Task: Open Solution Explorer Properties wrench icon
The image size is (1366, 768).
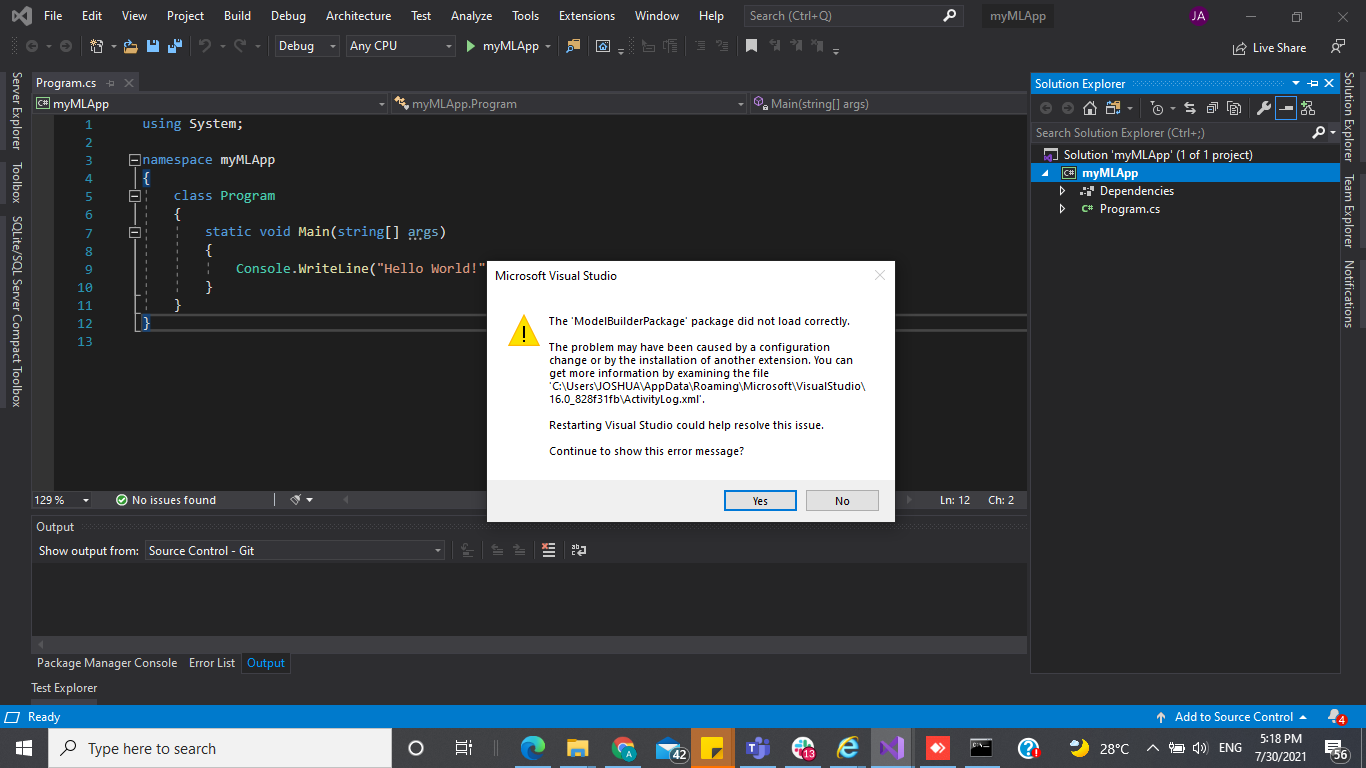Action: 1265,107
